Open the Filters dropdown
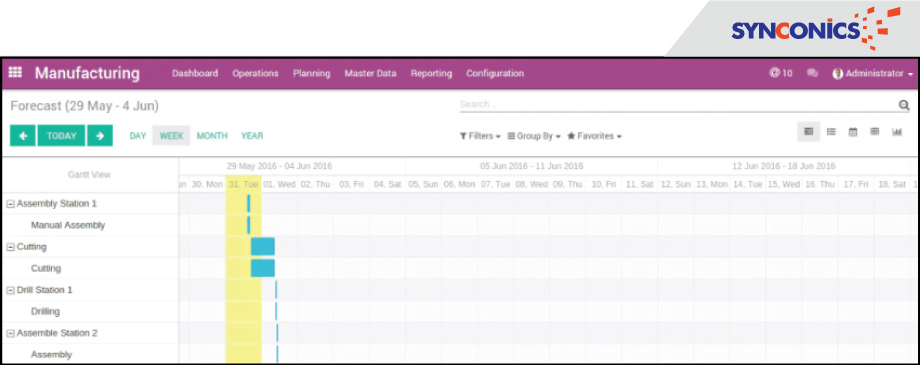 (480, 136)
